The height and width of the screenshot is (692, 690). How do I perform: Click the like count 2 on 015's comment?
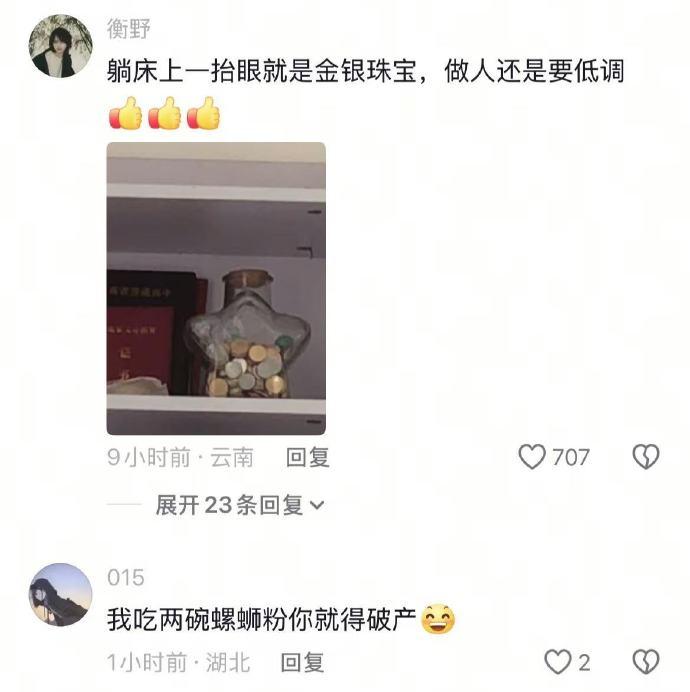(x=584, y=662)
